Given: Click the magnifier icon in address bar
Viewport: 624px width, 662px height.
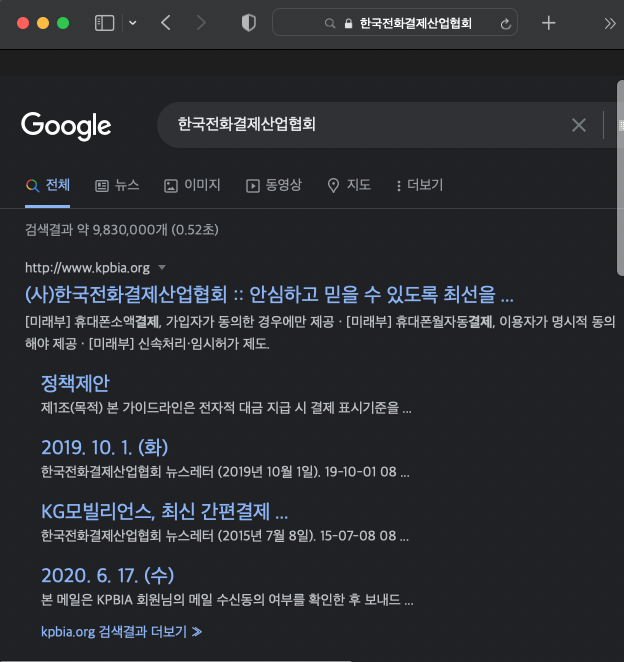Looking at the screenshot, I should pos(330,23).
